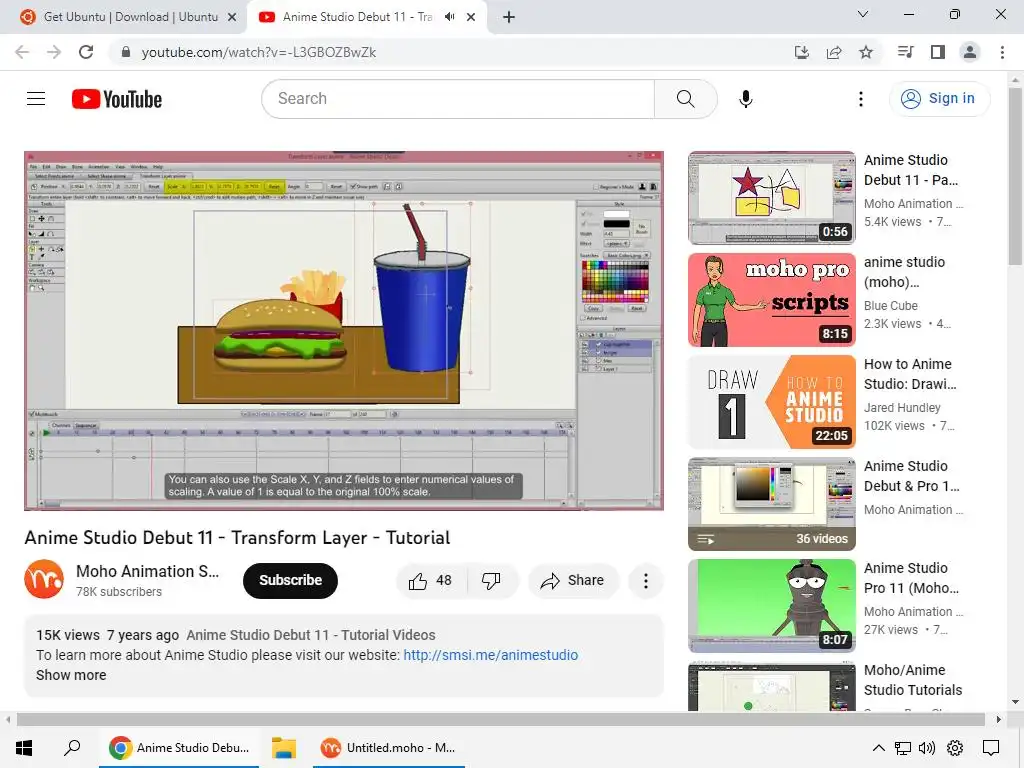Go back in browser history
Screen dimensions: 1024x768
click(x=22, y=52)
